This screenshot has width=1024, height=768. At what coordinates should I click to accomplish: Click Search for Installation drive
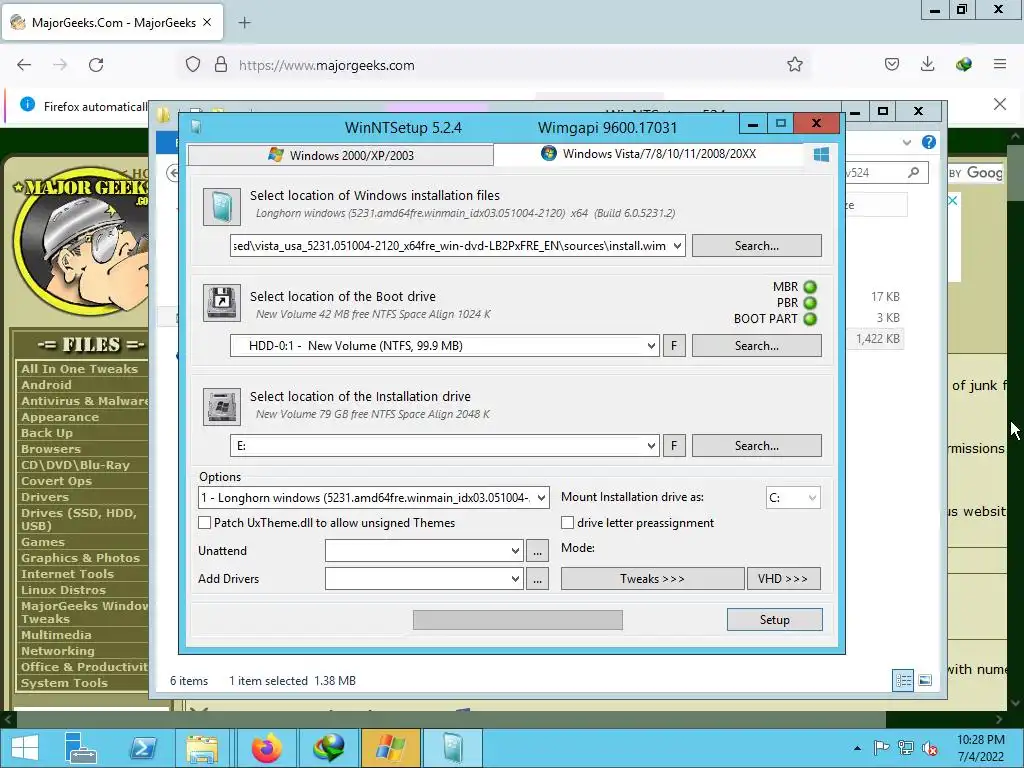coord(756,445)
